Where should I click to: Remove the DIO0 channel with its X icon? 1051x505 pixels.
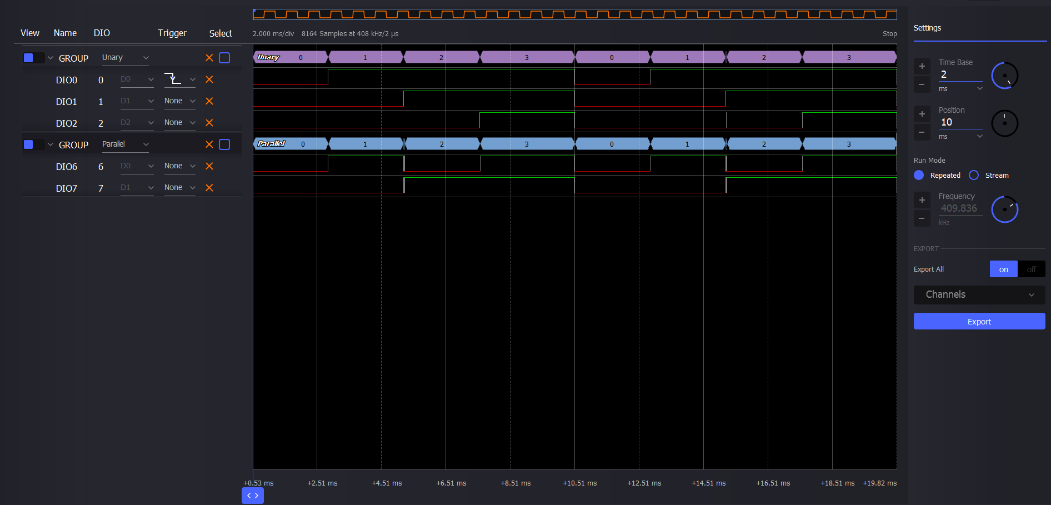[x=209, y=80]
